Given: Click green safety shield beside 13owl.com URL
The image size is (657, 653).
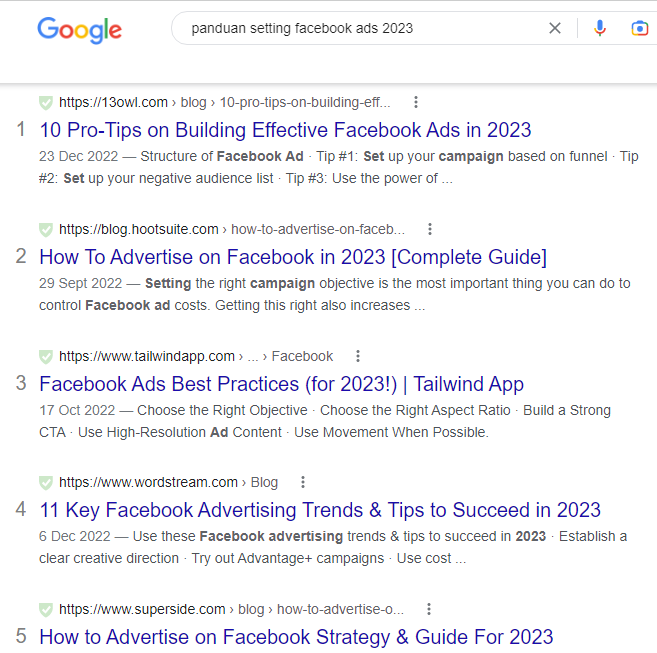Looking at the screenshot, I should 46,103.
